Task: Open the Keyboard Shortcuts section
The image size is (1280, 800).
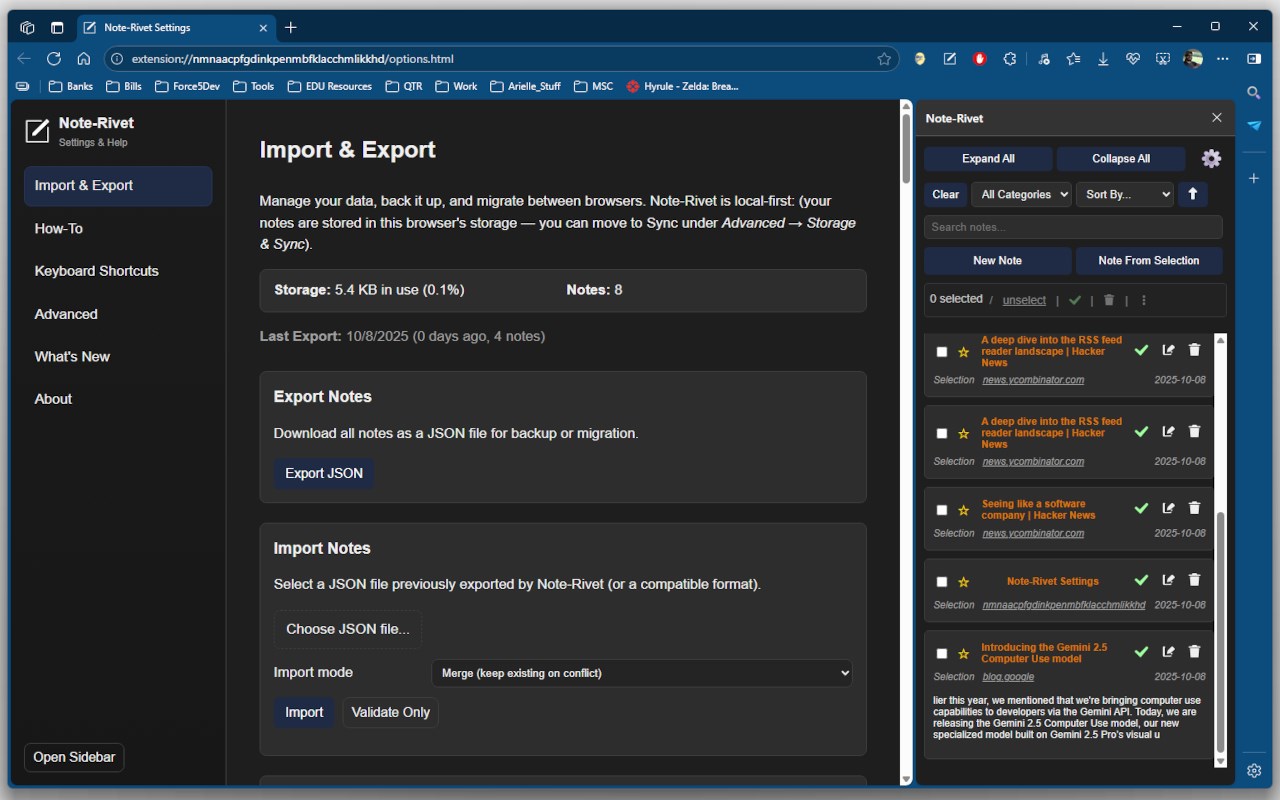Action: pyautogui.click(x=118, y=271)
